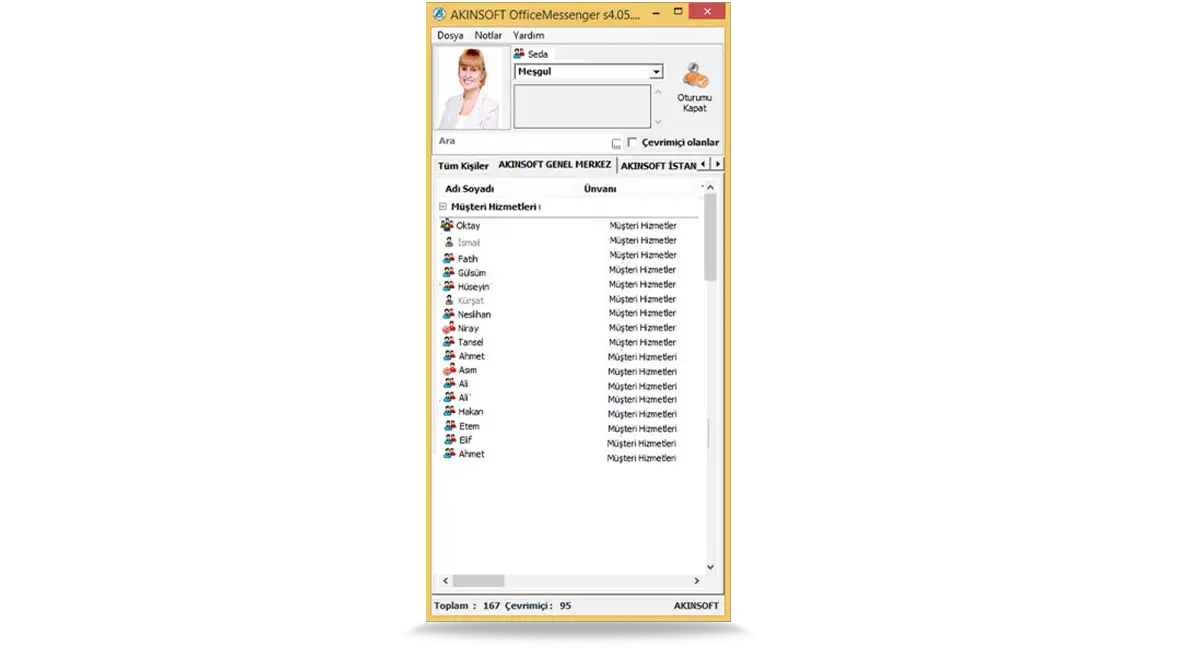This screenshot has width=1200, height=653.
Task: Click the Oturumu Kapat logout icon
Action: [x=695, y=76]
